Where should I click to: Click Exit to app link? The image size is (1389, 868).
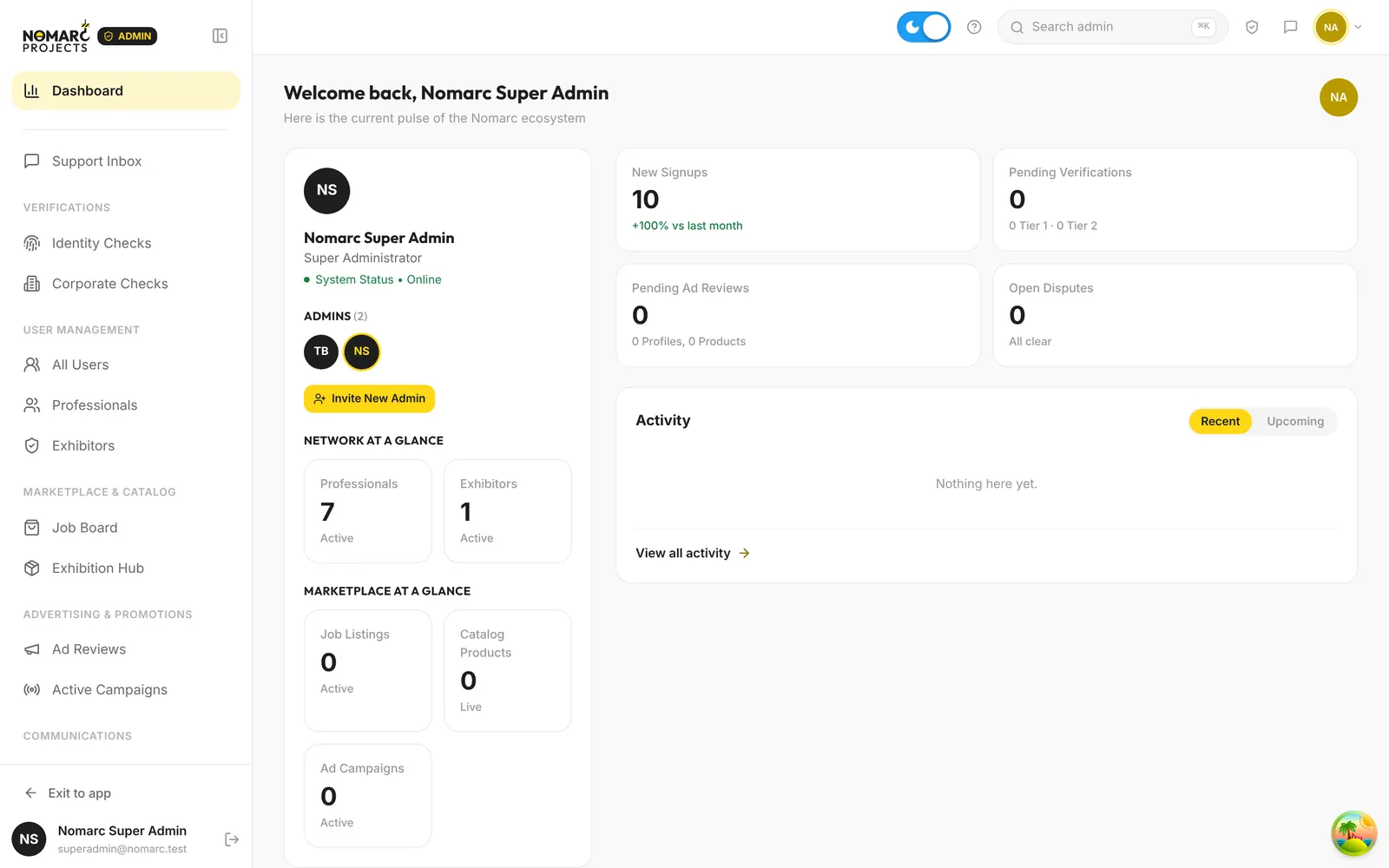[x=68, y=792]
